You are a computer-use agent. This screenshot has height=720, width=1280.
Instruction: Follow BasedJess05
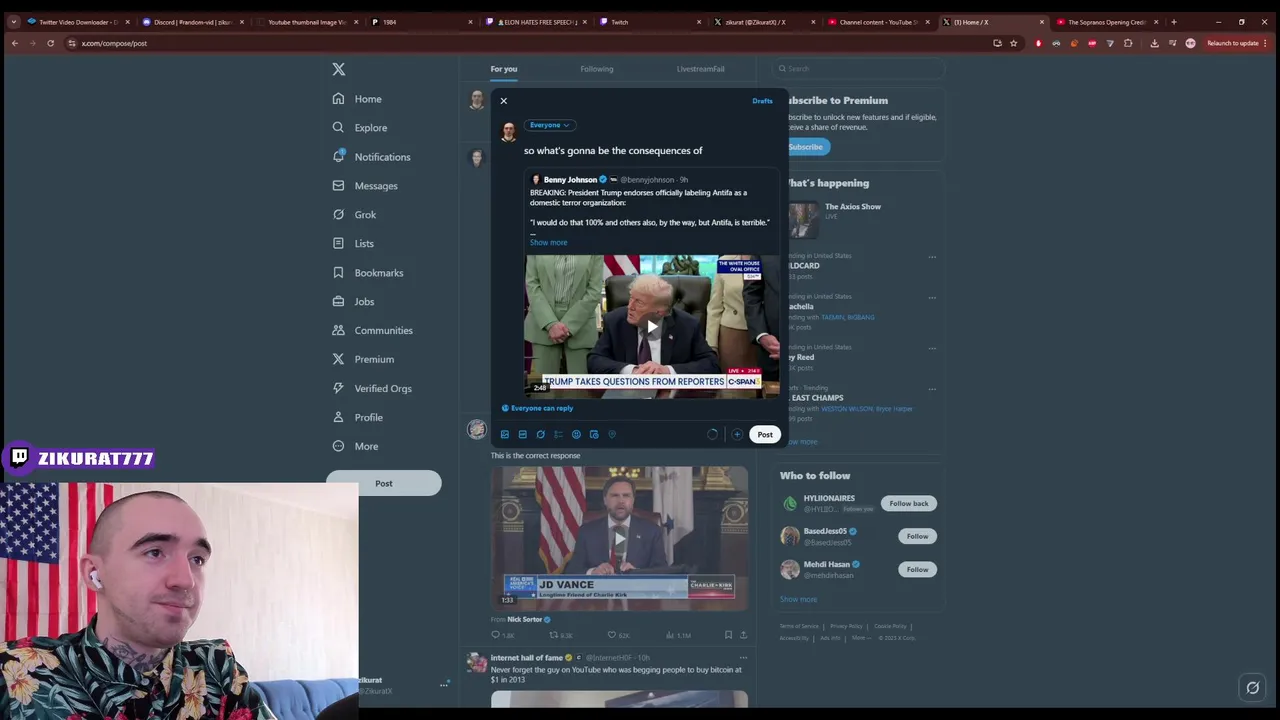click(x=917, y=537)
